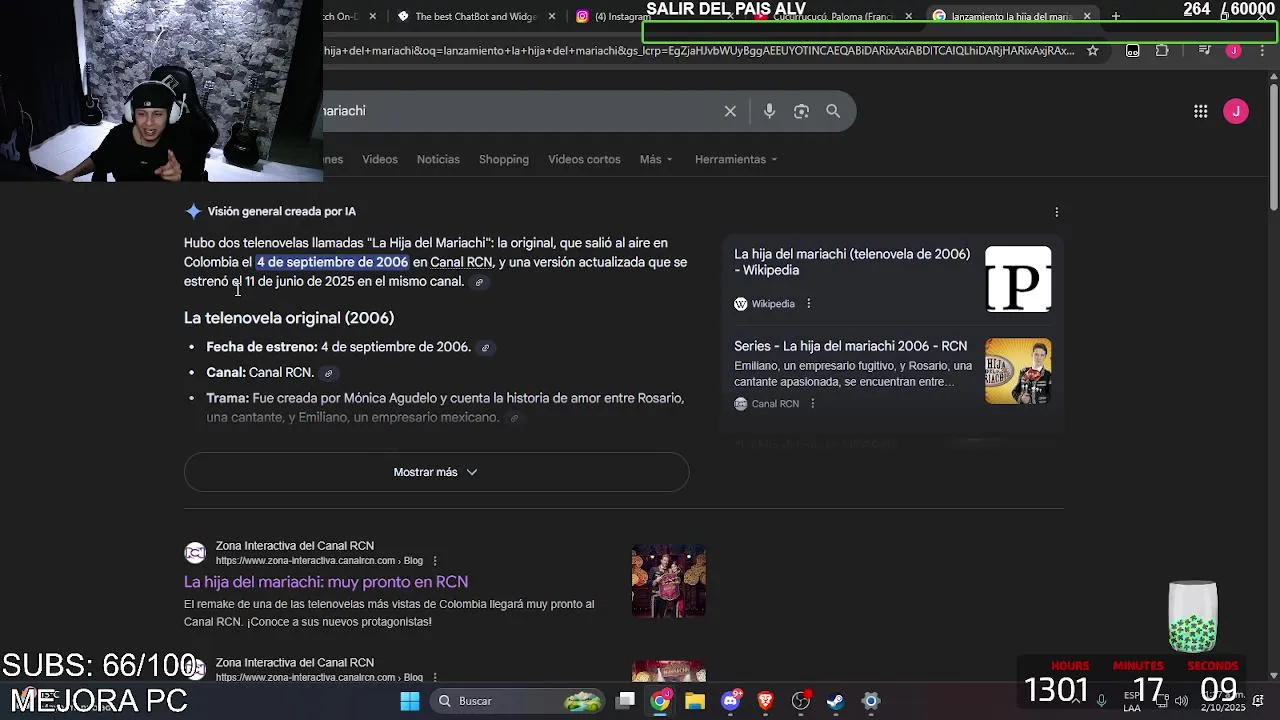Close the Instagram browser tab
Screen dimensions: 1280x720
[x=730, y=16]
